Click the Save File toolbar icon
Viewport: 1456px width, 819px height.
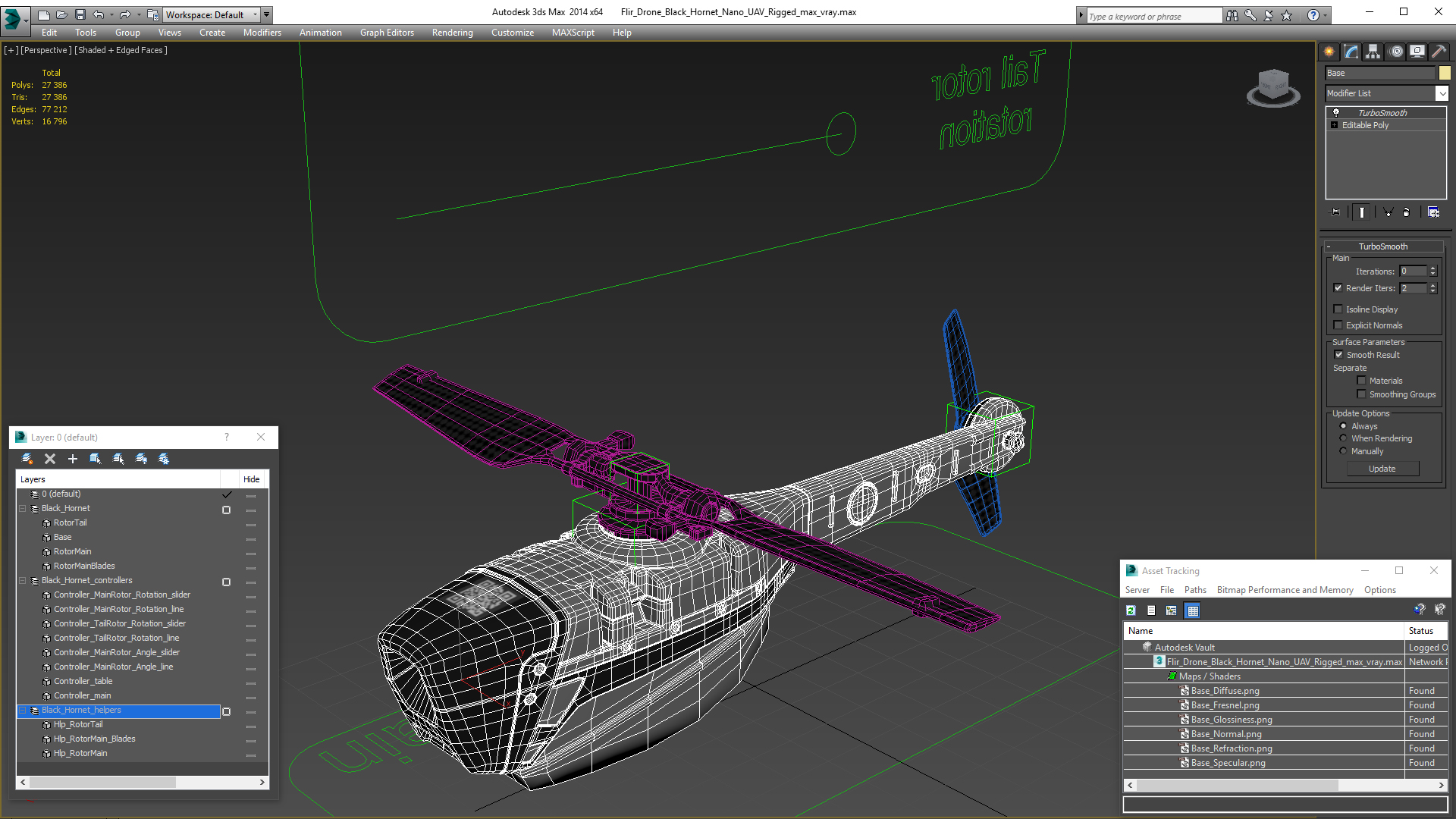pyautogui.click(x=80, y=14)
